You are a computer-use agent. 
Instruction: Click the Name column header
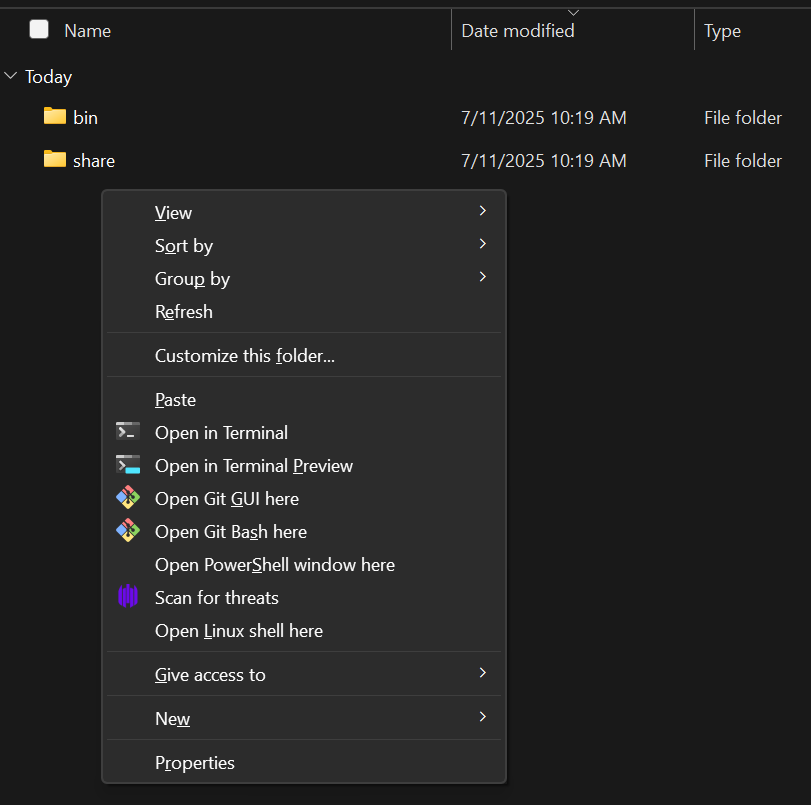[86, 30]
